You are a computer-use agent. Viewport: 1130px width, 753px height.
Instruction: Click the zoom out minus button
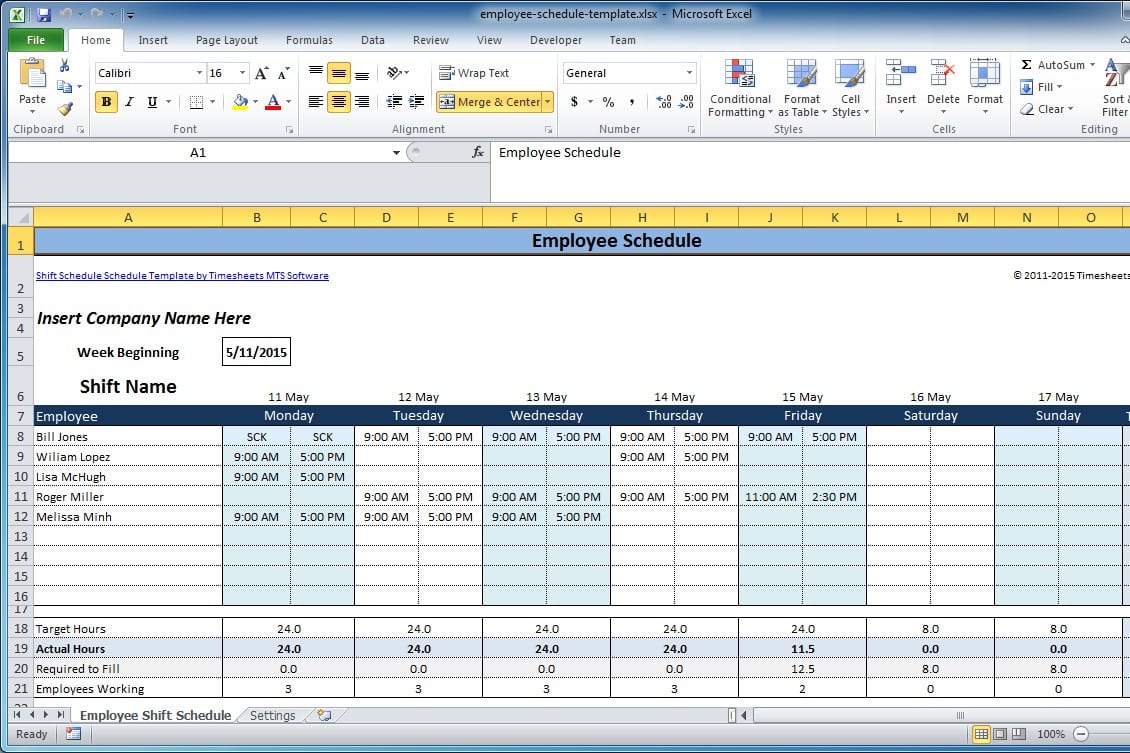tap(1081, 734)
